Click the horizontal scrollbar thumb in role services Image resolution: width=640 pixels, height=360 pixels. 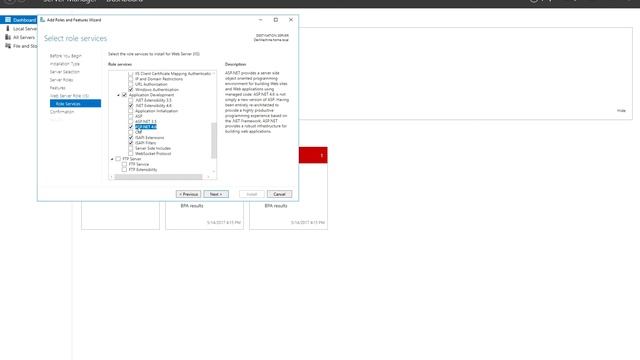[x=158, y=177]
